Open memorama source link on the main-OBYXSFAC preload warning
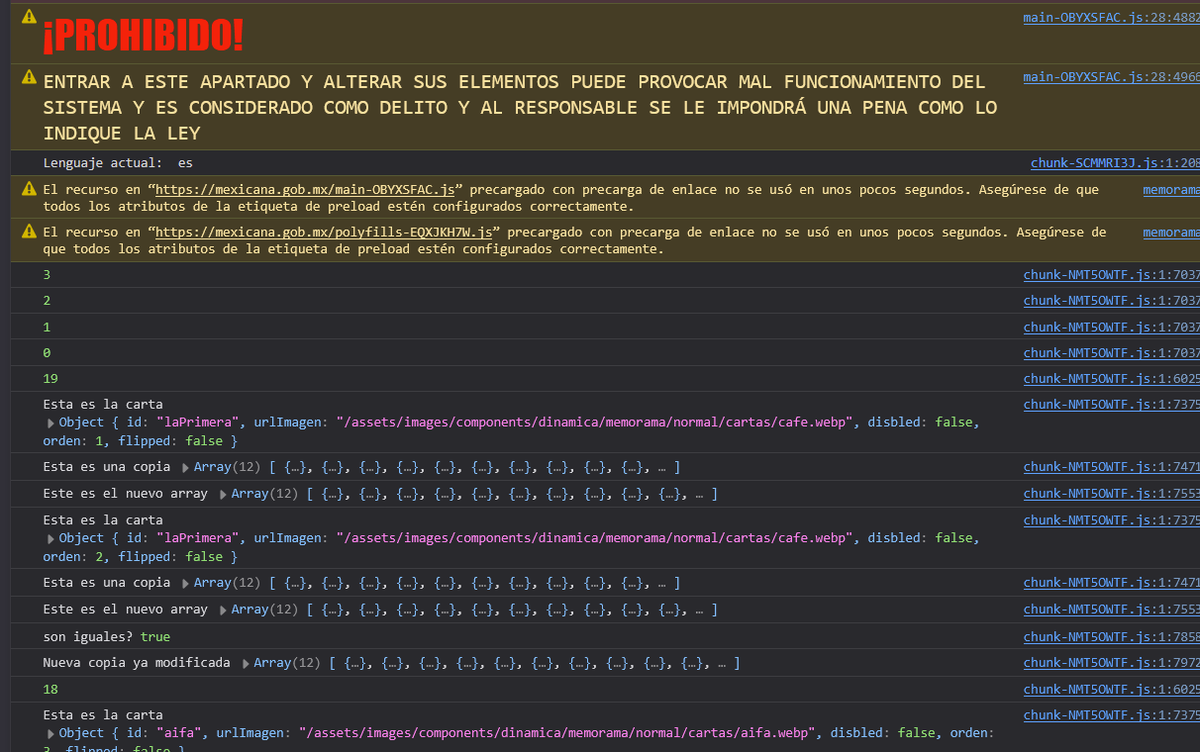The width and height of the screenshot is (1200, 752). [1171, 189]
